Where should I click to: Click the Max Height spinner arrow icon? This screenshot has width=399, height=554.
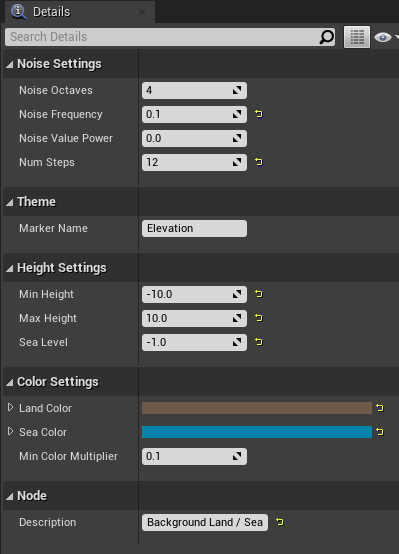click(x=237, y=318)
